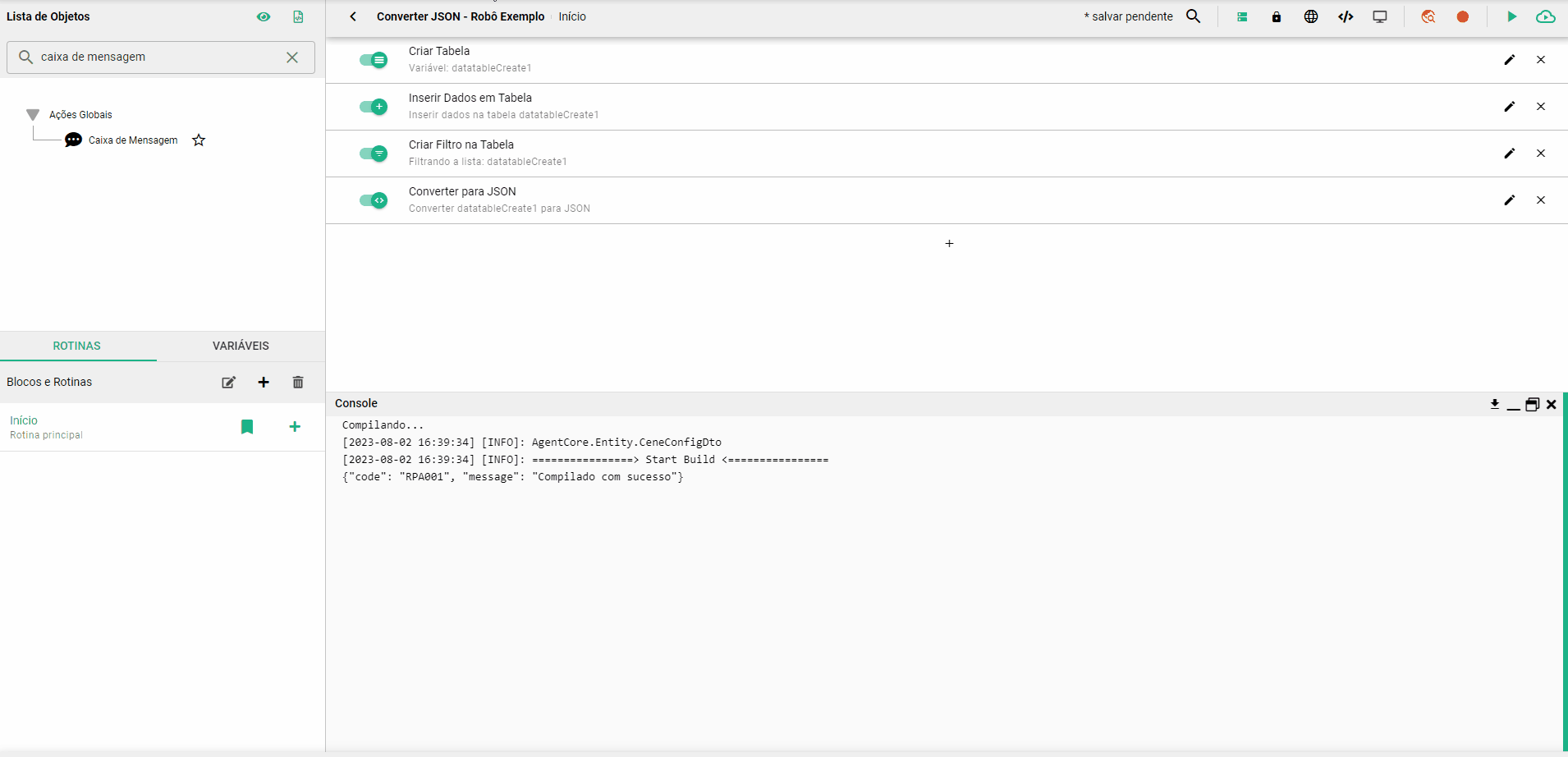This screenshot has width=1568, height=757.
Task: Toggle off Inserir Dados em Tabela step
Action: pos(374,107)
